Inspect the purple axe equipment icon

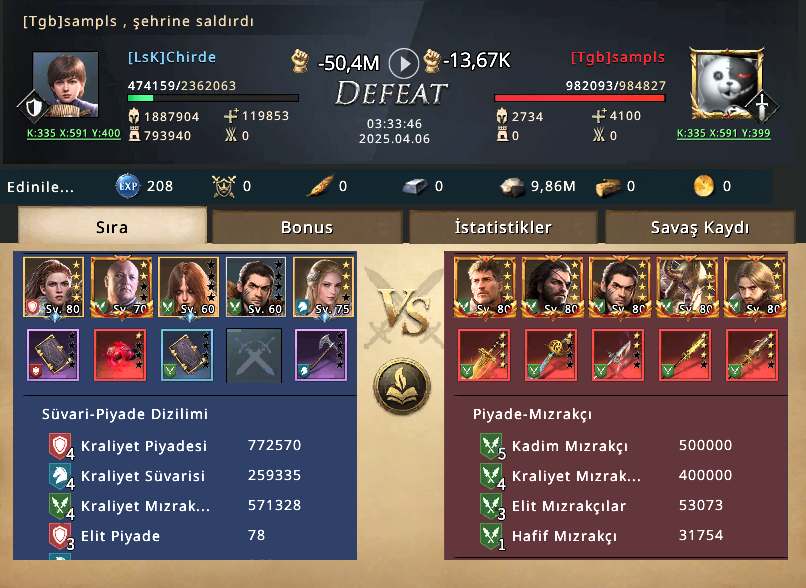[321, 355]
